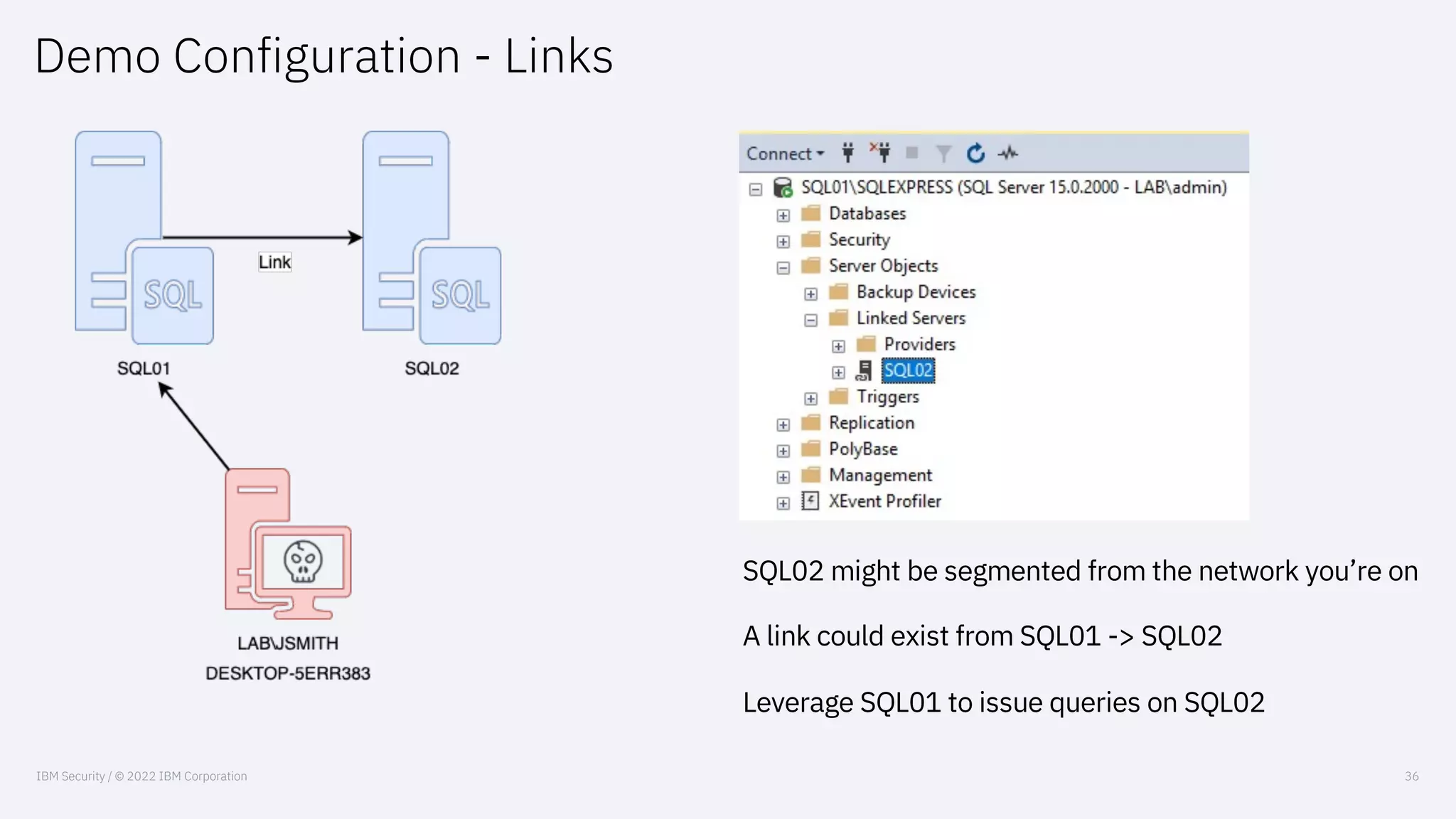
Task: Expand the XEvent Profiler node
Action: tap(783, 503)
